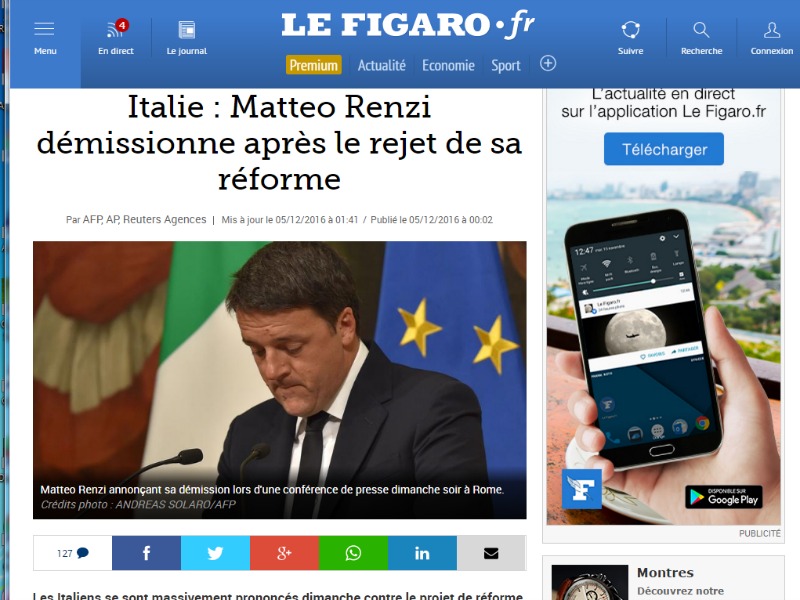Click the Suivre follow icon
This screenshot has width=800, height=600.
631,30
